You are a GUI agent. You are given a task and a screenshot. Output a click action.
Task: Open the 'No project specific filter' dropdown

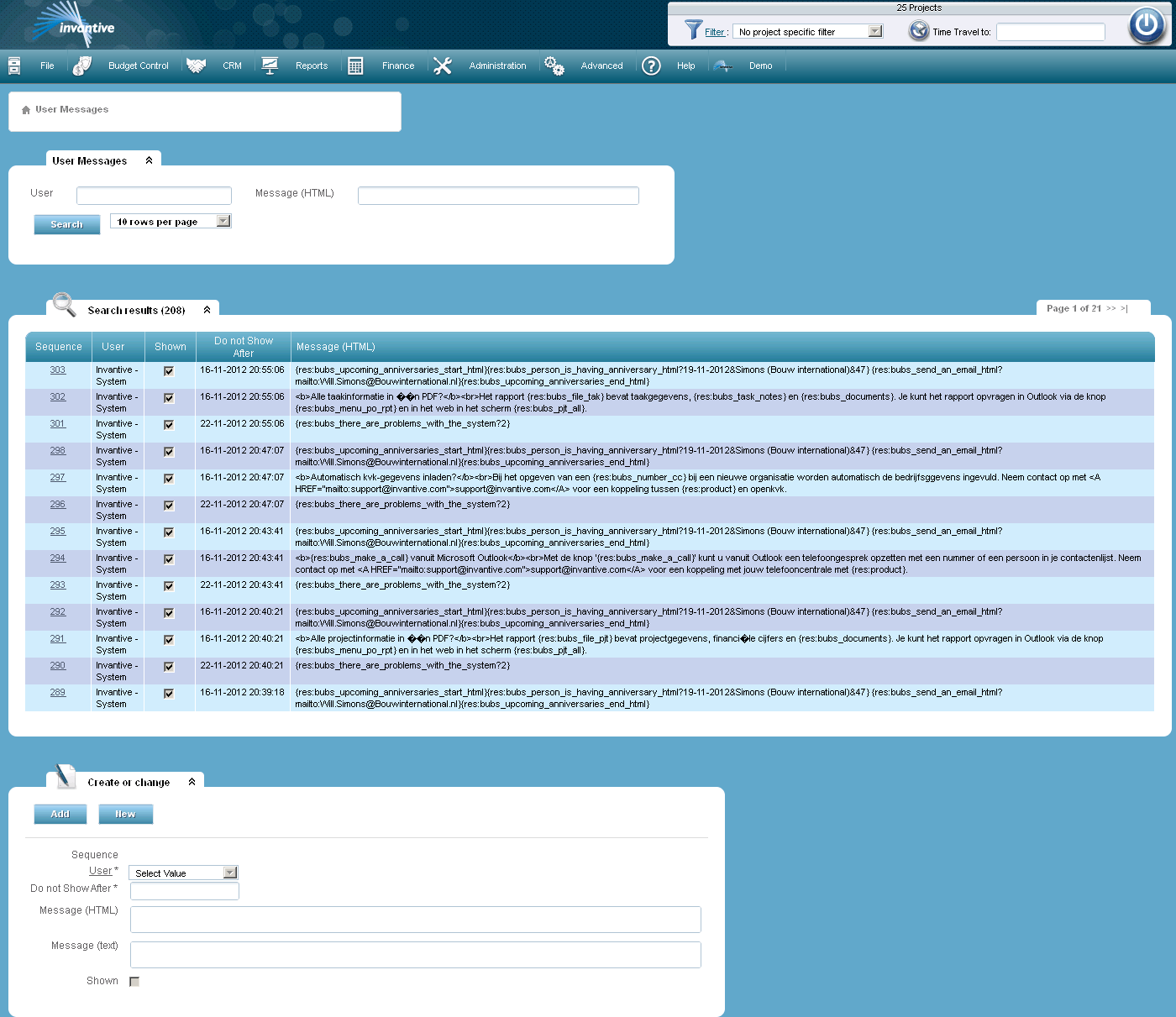(x=875, y=30)
